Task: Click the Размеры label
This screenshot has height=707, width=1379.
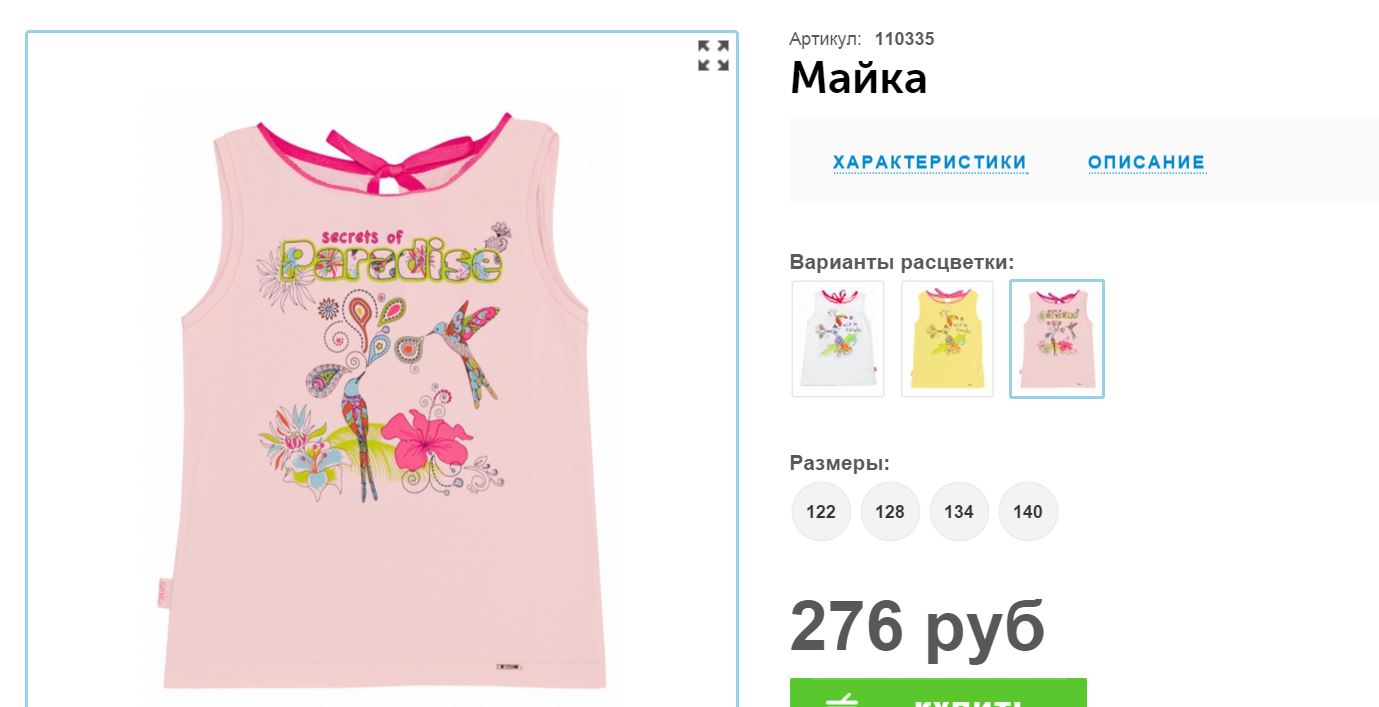Action: 840,463
